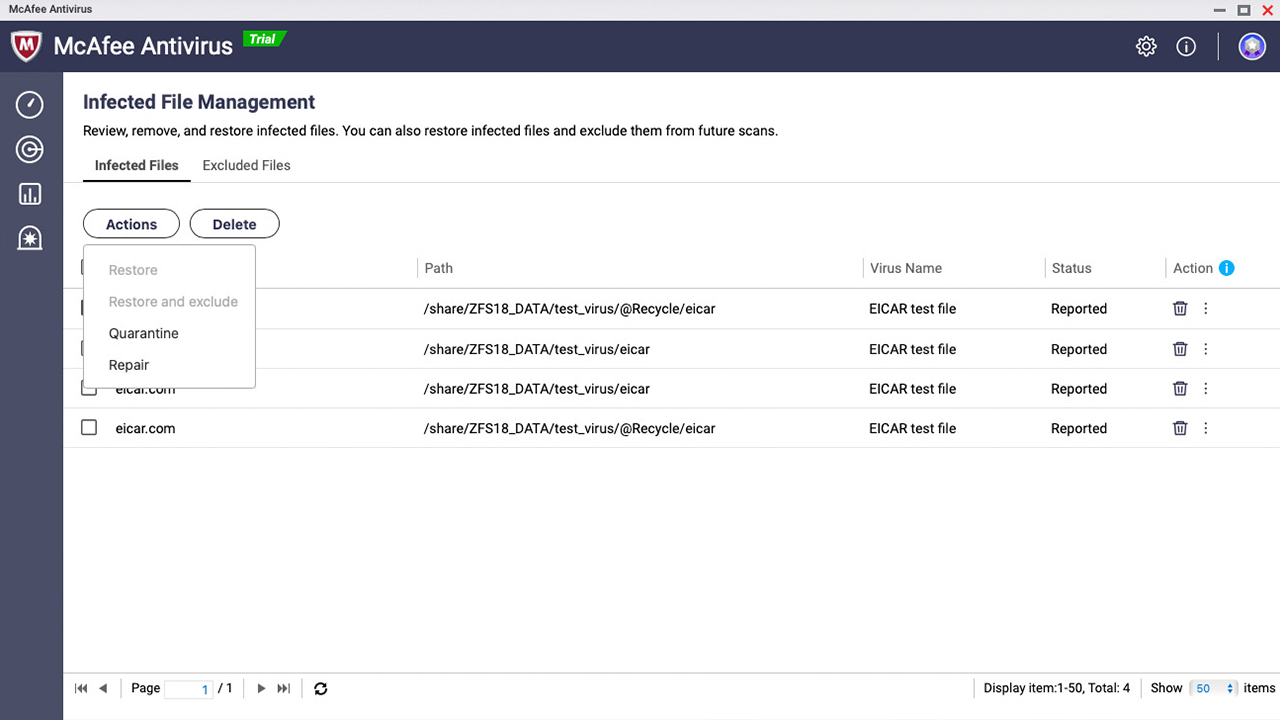The width and height of the screenshot is (1280, 720).
Task: Click the Delete button
Action: coord(234,224)
